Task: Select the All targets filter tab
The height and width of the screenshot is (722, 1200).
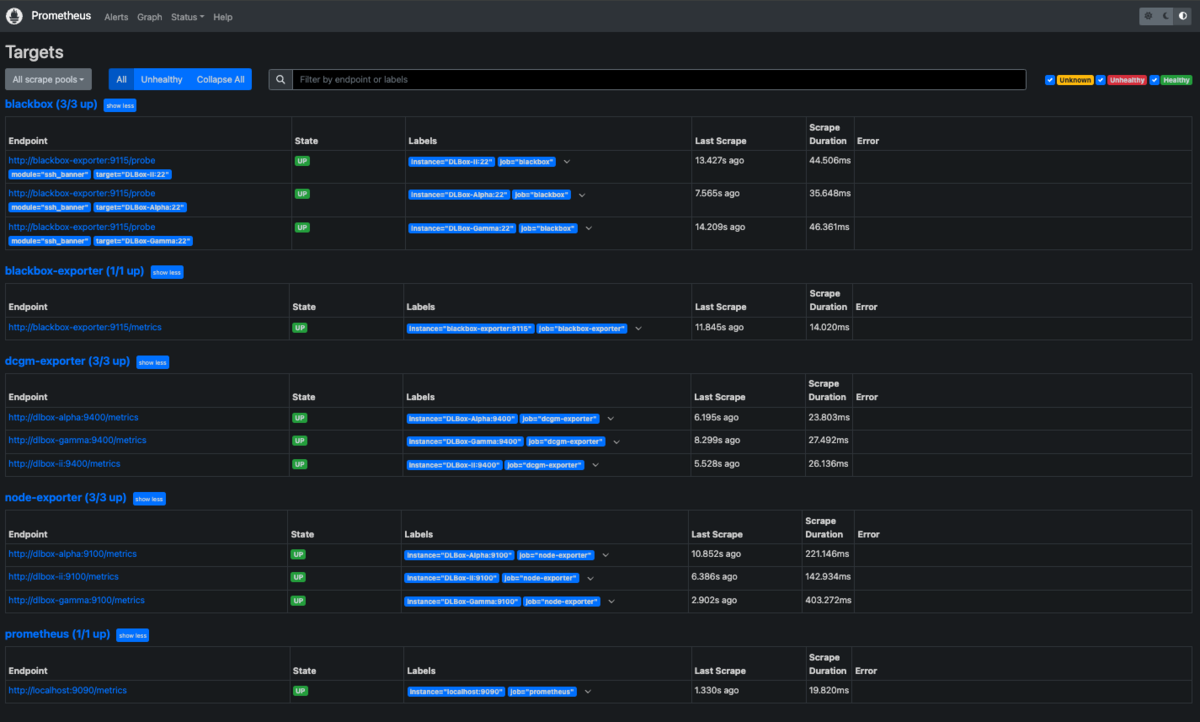Action: point(121,79)
